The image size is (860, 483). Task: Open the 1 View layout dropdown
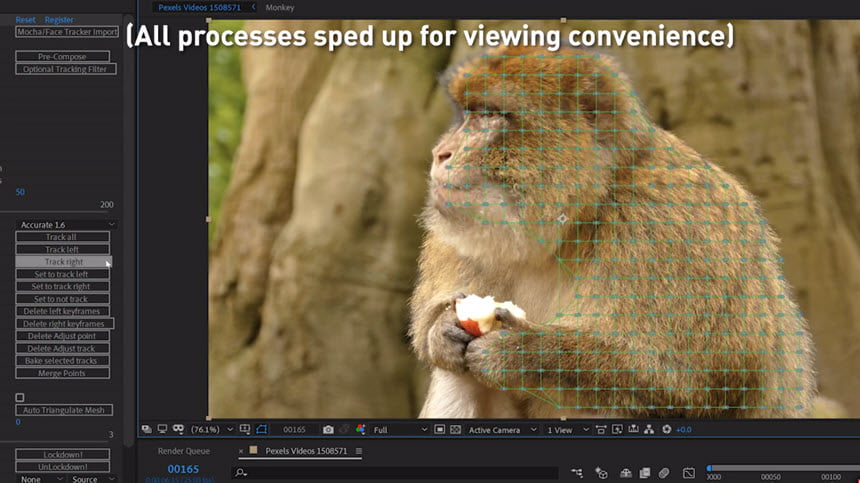pos(568,430)
